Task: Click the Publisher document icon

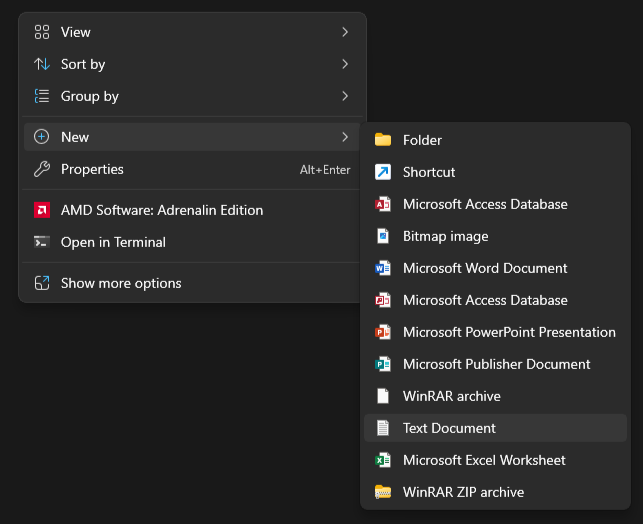Action: pos(383,364)
